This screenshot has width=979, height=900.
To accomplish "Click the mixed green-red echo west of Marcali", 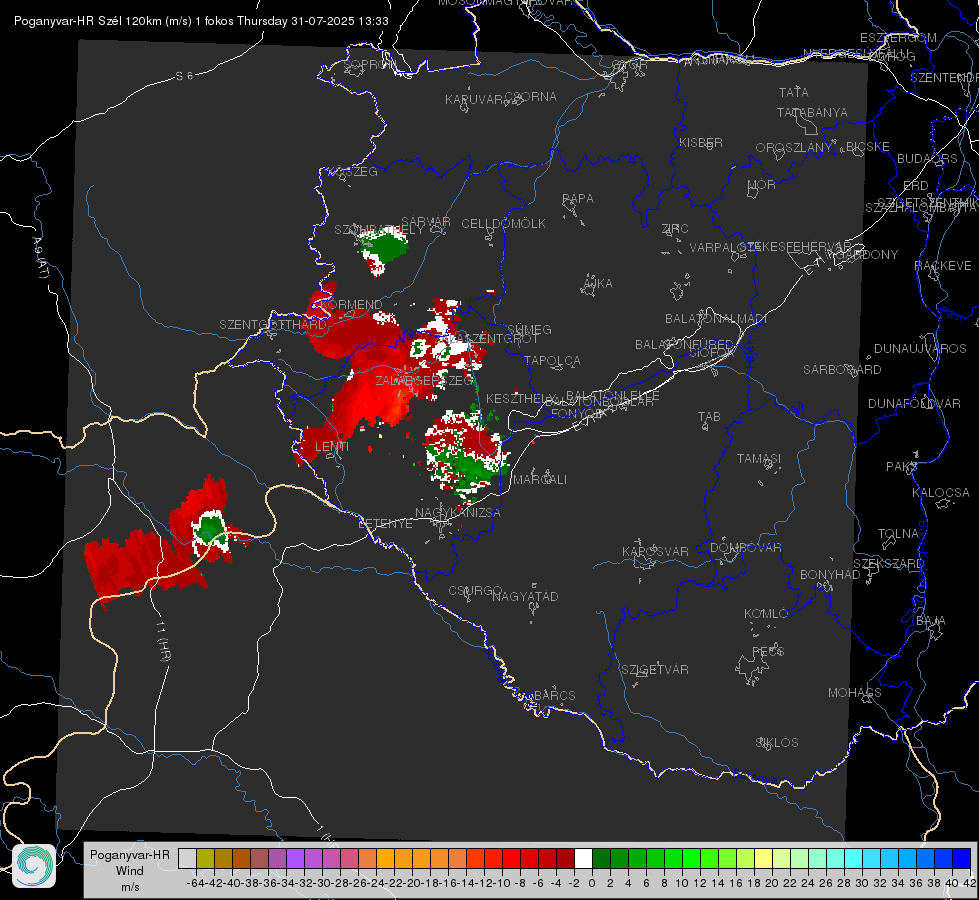I will coord(465,456).
